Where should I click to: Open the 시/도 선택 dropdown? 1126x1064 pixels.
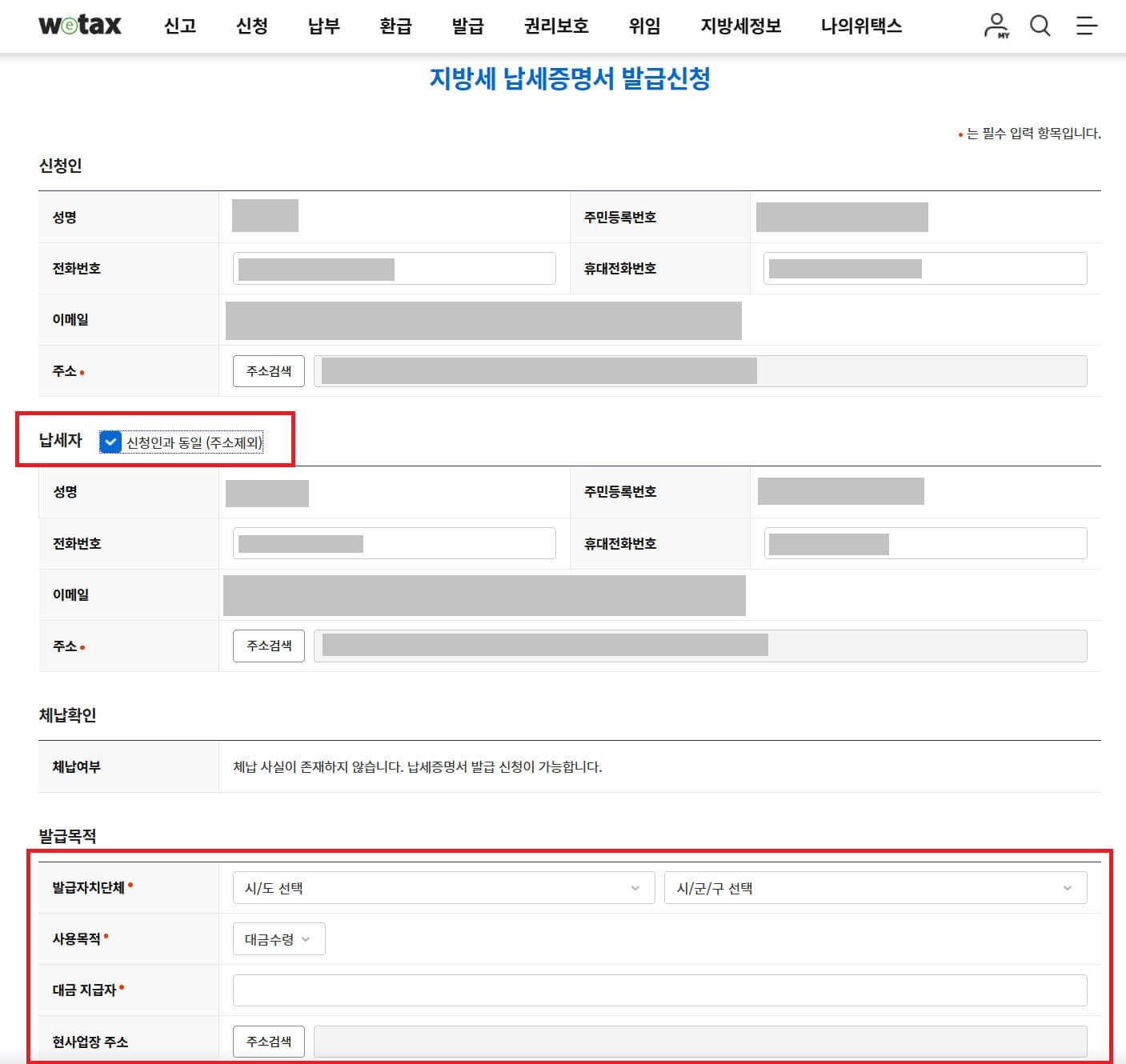443,887
